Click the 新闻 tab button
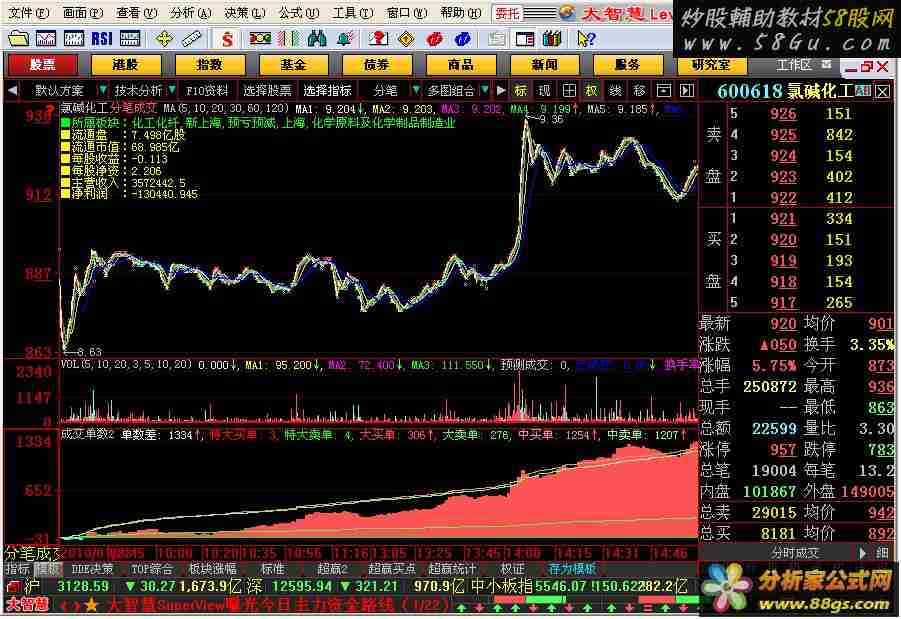This screenshot has width=901, height=619. click(x=544, y=64)
